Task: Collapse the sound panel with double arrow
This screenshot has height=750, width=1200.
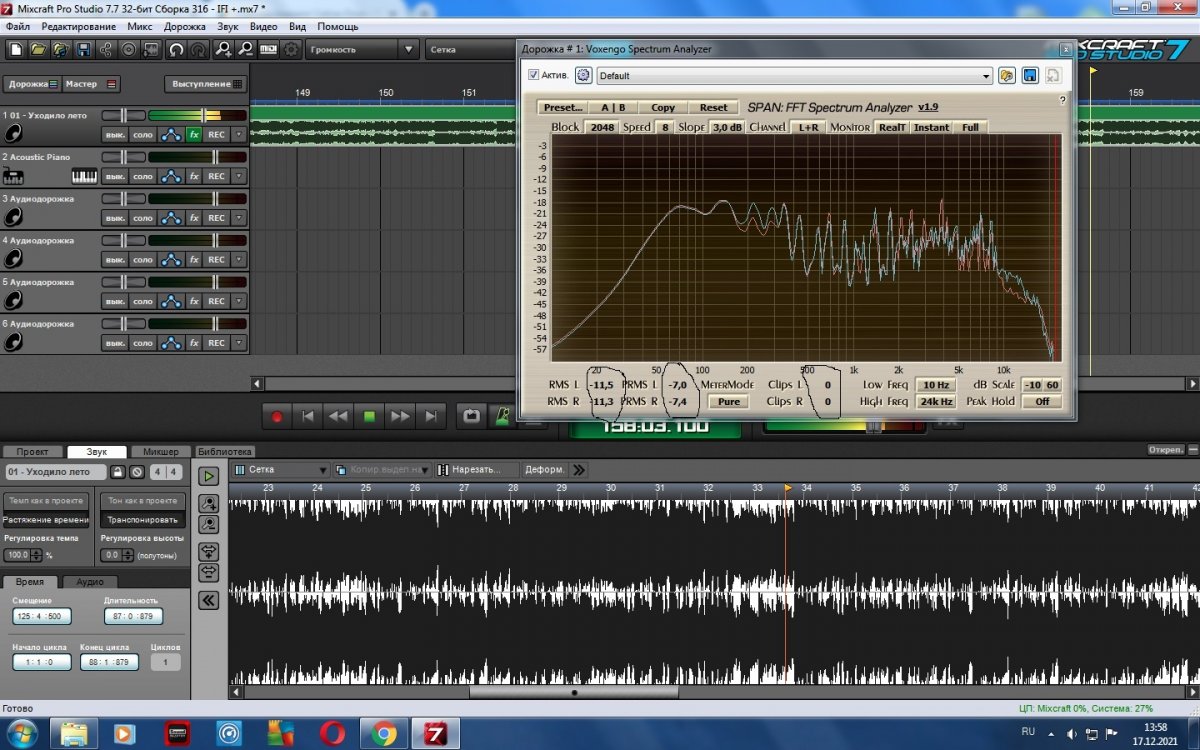Action: (x=209, y=600)
